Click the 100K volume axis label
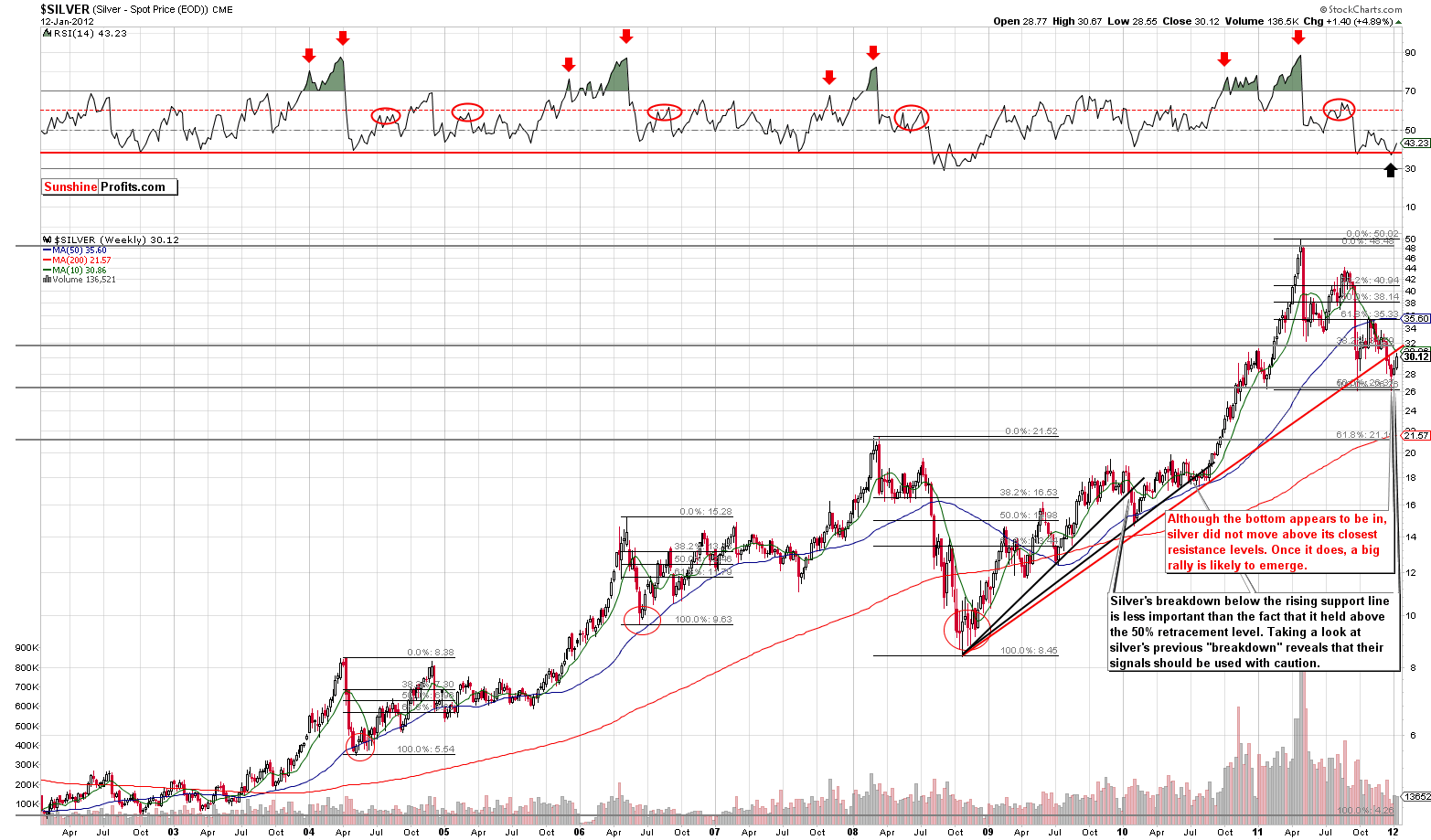Image resolution: width=1431 pixels, height=840 pixels. click(x=27, y=805)
